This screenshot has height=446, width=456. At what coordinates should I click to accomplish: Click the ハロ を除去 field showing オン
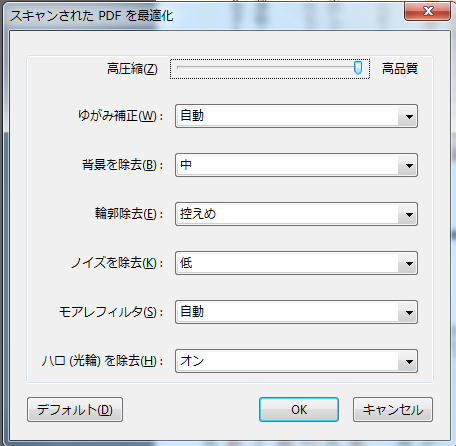pyautogui.click(x=296, y=361)
